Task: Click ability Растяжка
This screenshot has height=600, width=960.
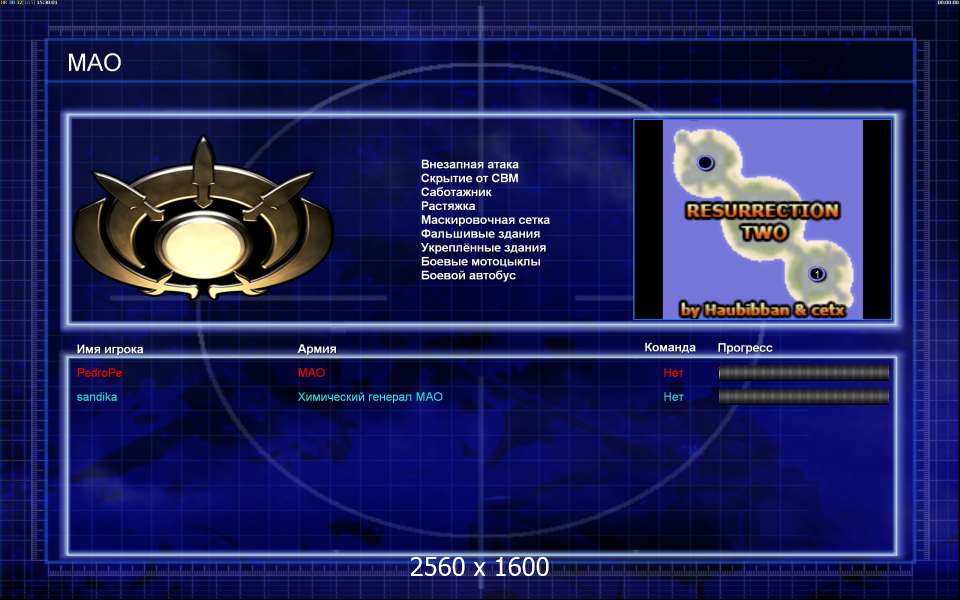Action: coord(448,206)
